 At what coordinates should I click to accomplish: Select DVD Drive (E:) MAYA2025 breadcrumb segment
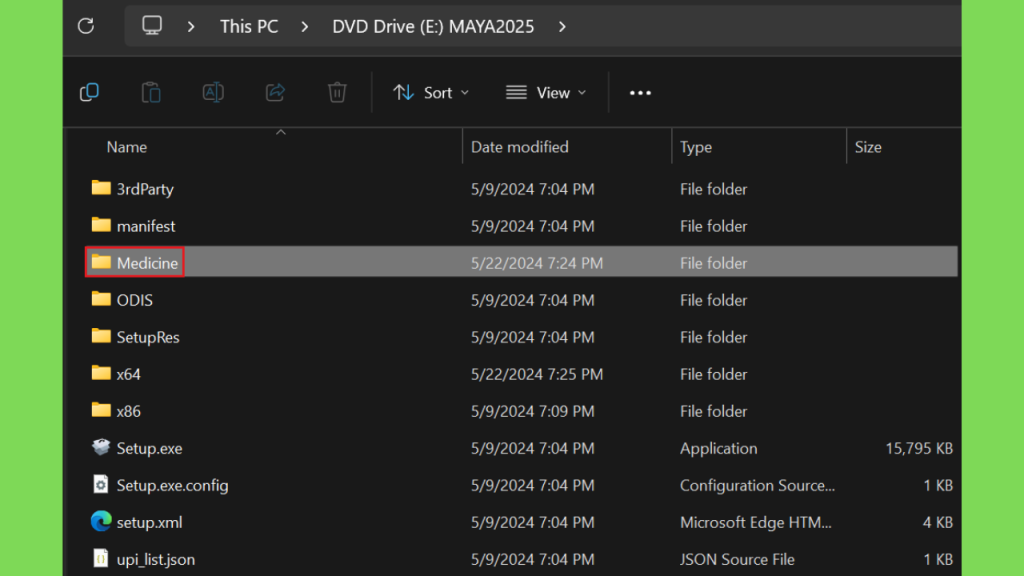(x=433, y=27)
